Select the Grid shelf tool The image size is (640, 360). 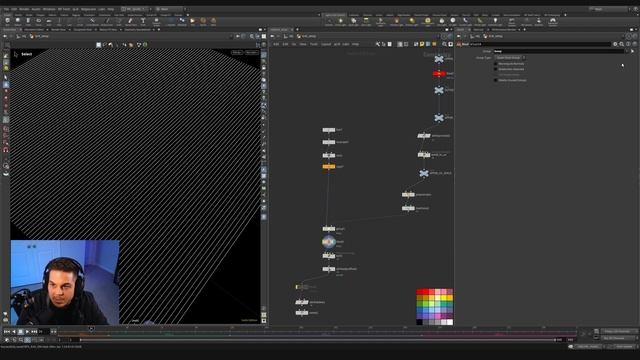[49, 21]
